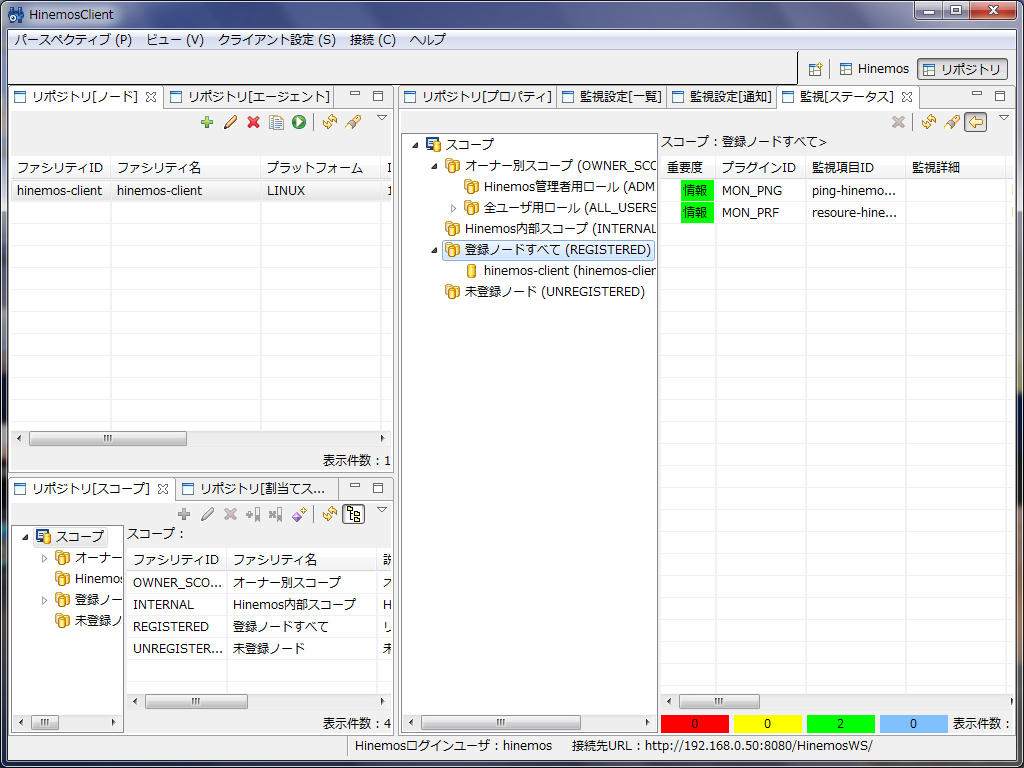Image resolution: width=1024 pixels, height=768 pixels.
Task: Click the プラットフォーム column header
Action: (320, 168)
